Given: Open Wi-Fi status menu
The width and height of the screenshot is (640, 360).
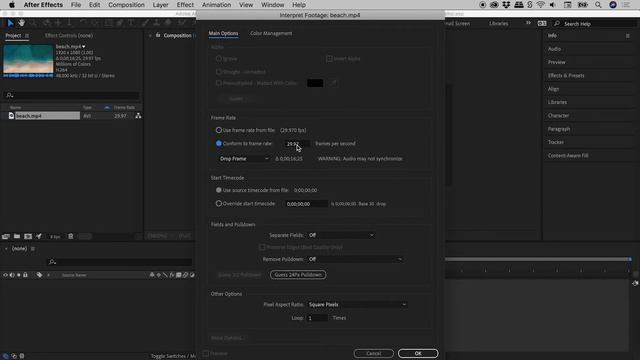Looking at the screenshot, I should 541,5.
